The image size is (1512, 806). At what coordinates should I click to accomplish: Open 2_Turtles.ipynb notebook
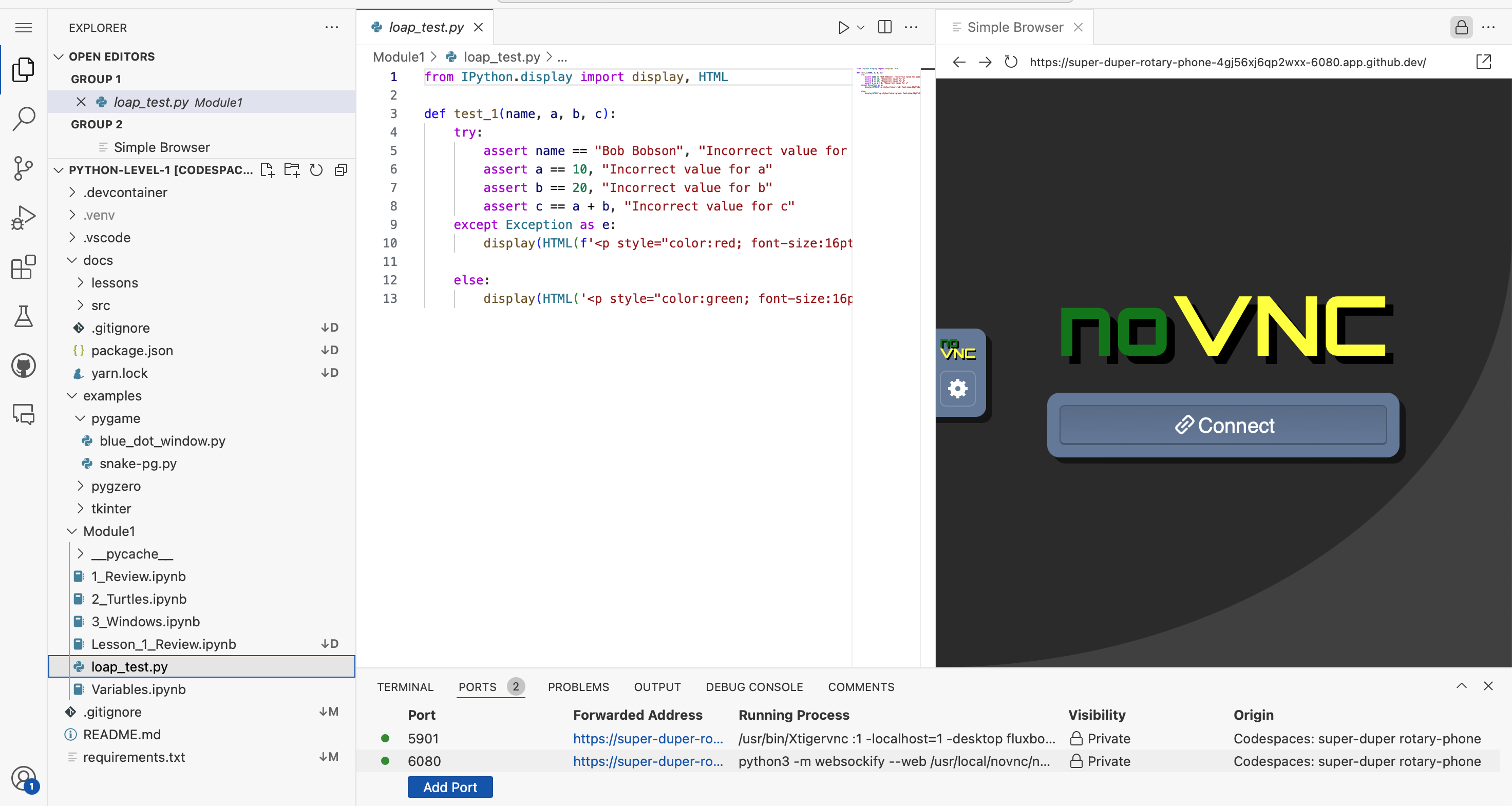(139, 599)
